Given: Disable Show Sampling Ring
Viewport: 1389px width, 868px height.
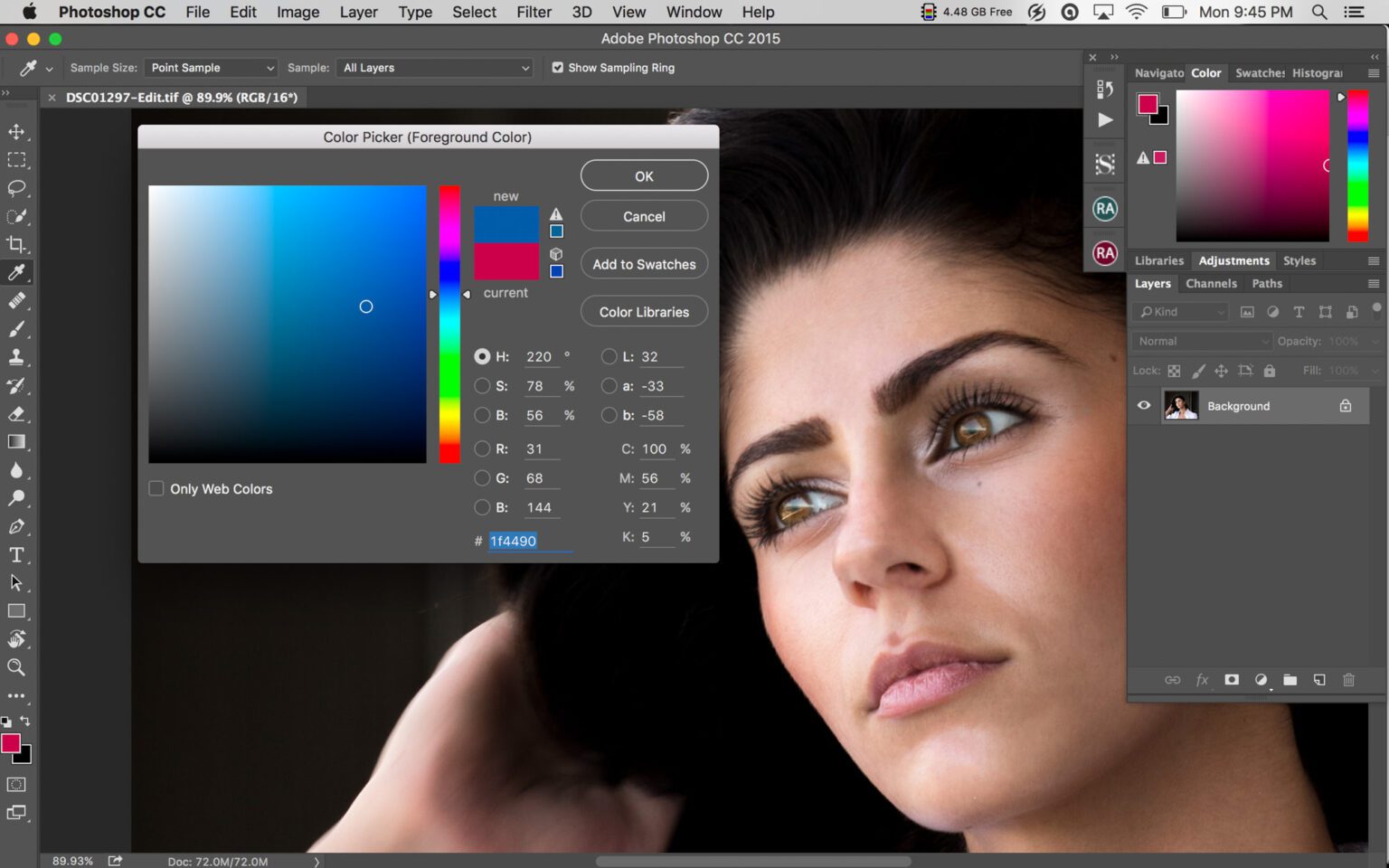Looking at the screenshot, I should tap(558, 68).
